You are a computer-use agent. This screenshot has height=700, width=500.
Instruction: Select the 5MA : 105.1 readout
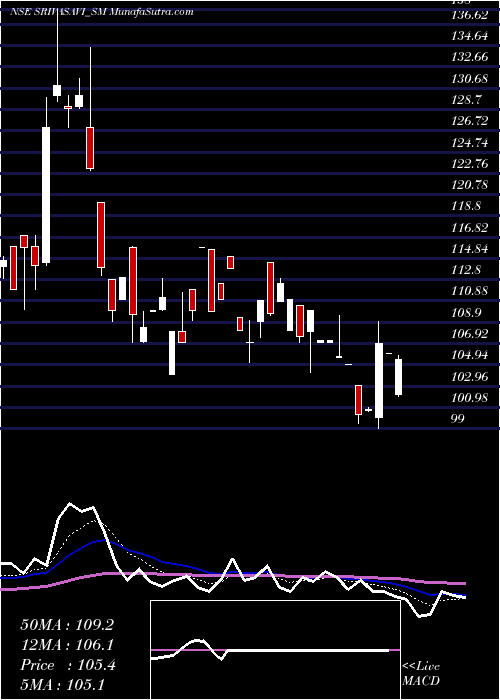tap(62, 684)
